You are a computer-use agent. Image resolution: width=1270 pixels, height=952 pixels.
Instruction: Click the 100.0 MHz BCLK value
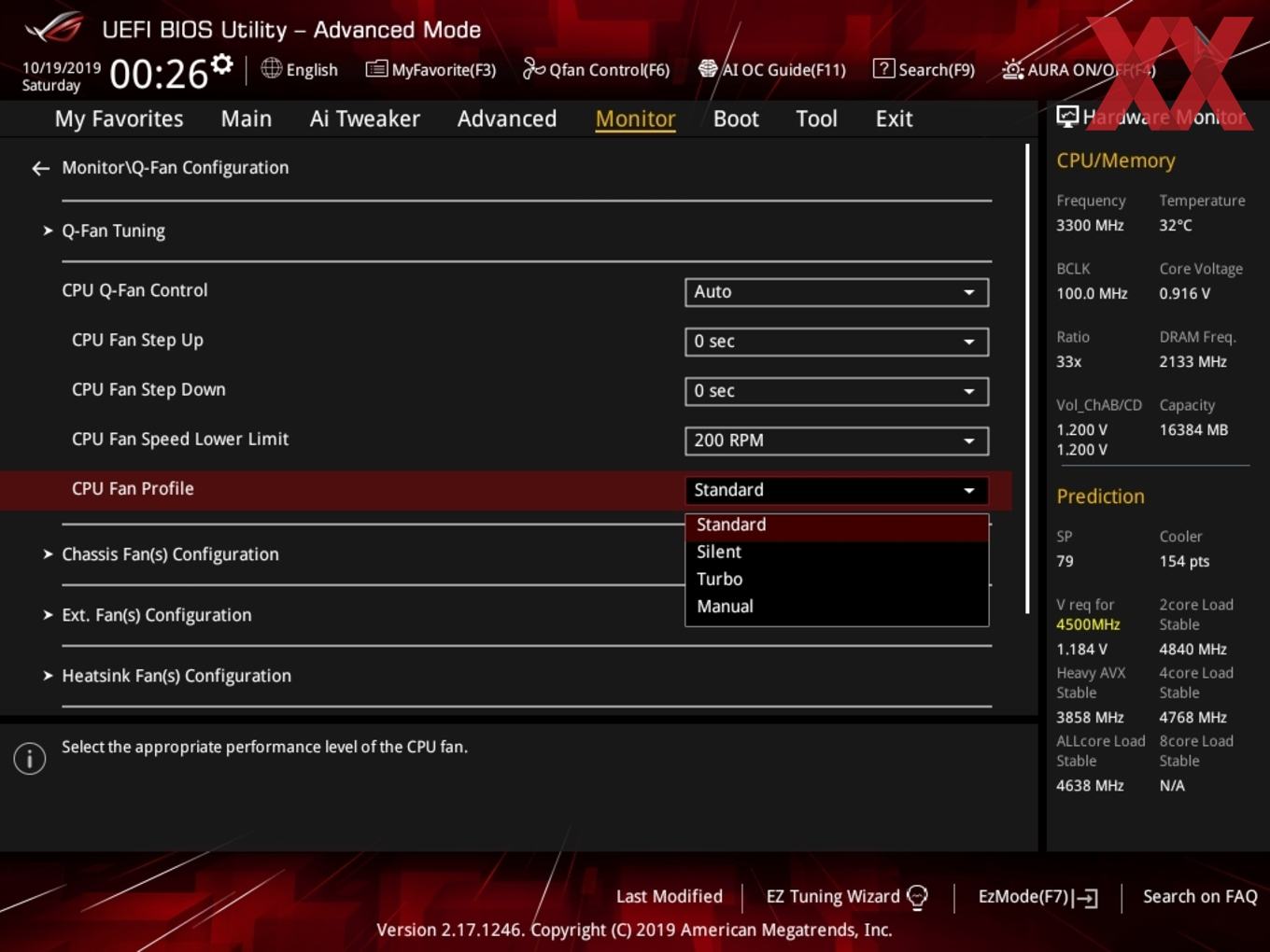(1092, 294)
